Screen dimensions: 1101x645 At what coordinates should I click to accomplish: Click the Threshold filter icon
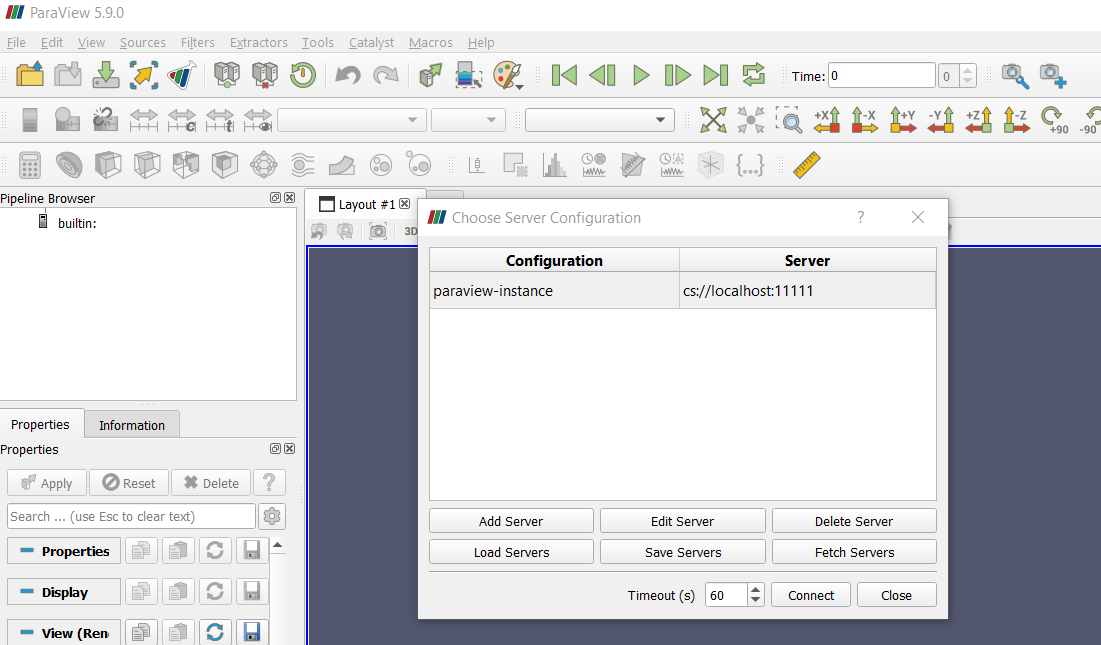click(x=186, y=166)
